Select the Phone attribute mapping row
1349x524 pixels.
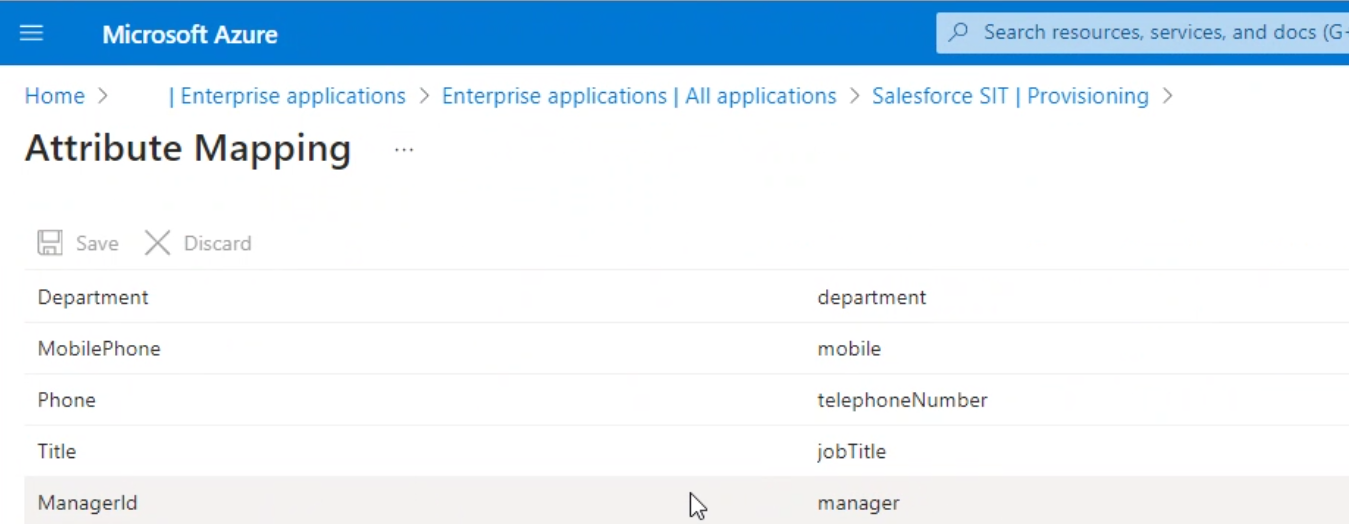[x=67, y=400]
